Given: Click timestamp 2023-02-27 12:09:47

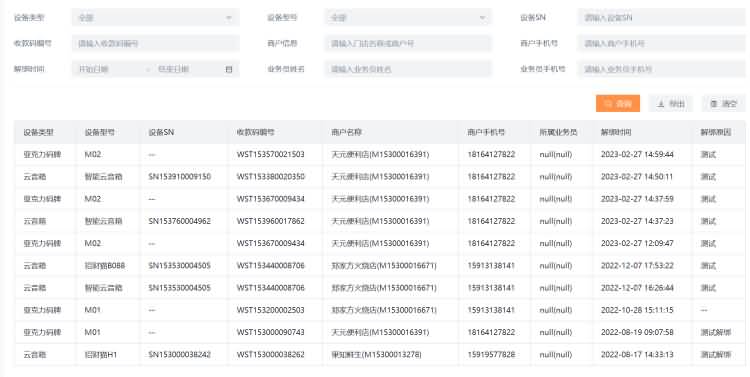Looking at the screenshot, I should click(x=637, y=243).
